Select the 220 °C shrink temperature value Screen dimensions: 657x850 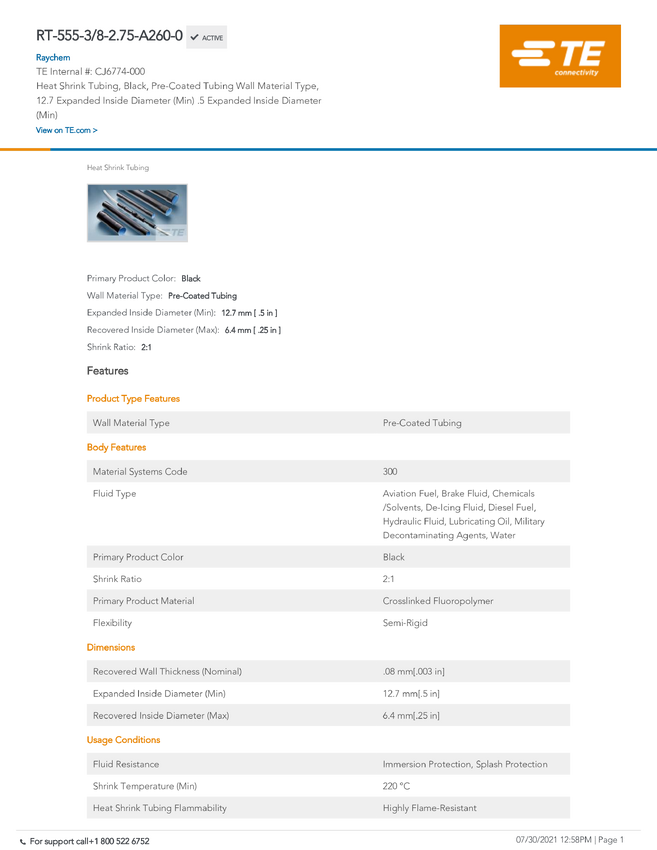click(396, 786)
